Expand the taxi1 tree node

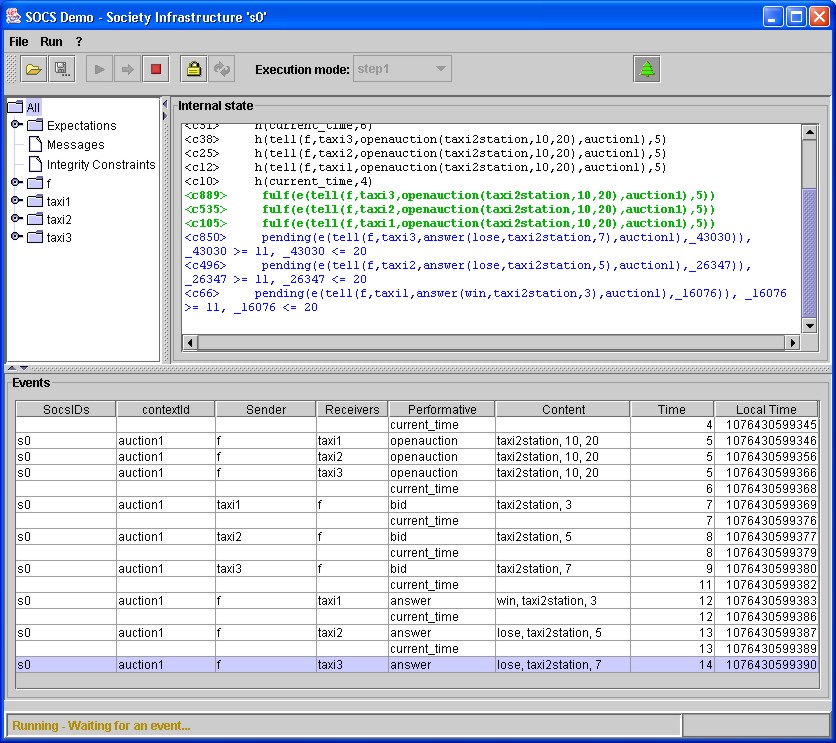point(17,201)
